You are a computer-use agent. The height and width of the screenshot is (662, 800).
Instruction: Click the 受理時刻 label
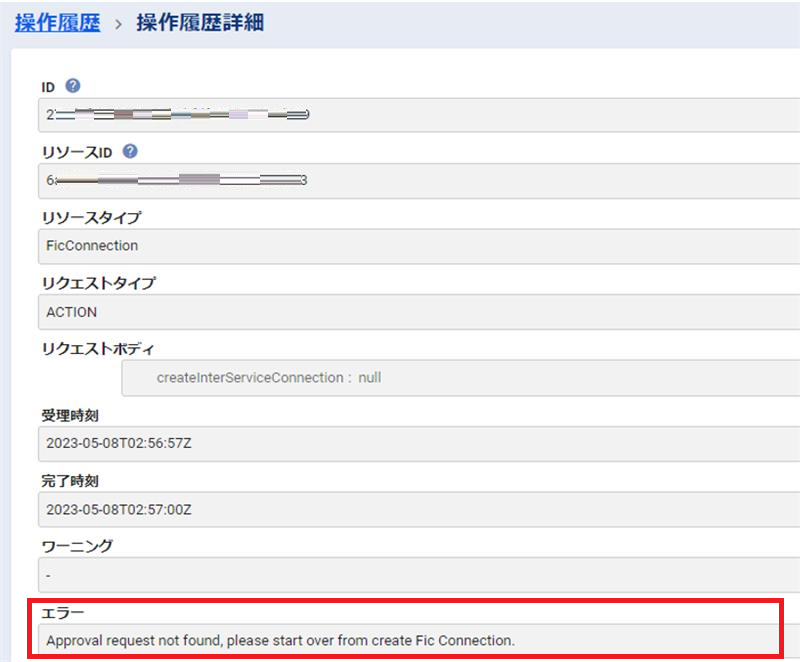click(x=70, y=416)
